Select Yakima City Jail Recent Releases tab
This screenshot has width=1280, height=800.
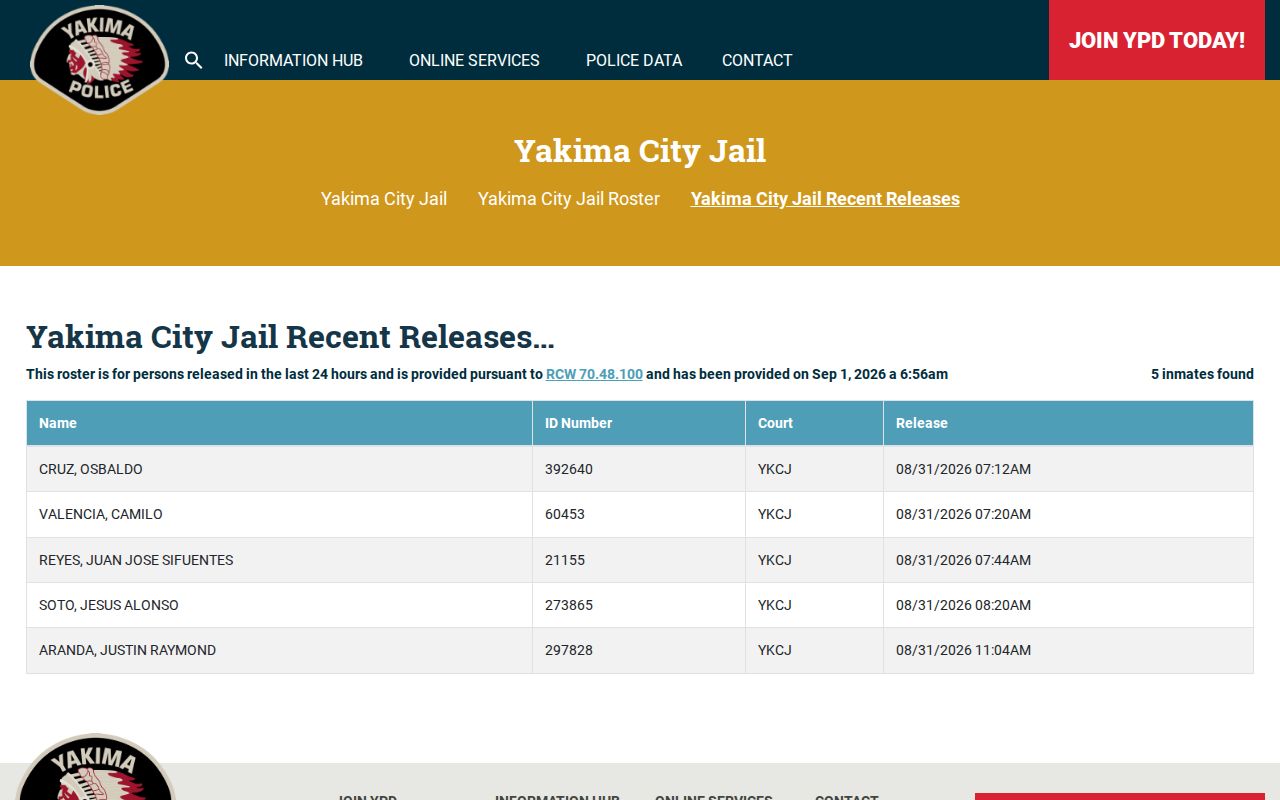825,199
